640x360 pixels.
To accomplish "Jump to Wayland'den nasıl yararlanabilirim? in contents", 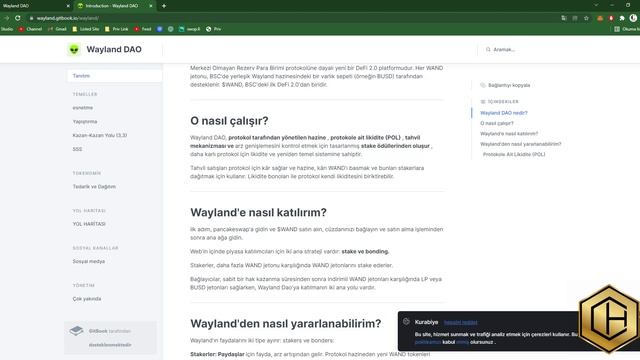I will 521,144.
